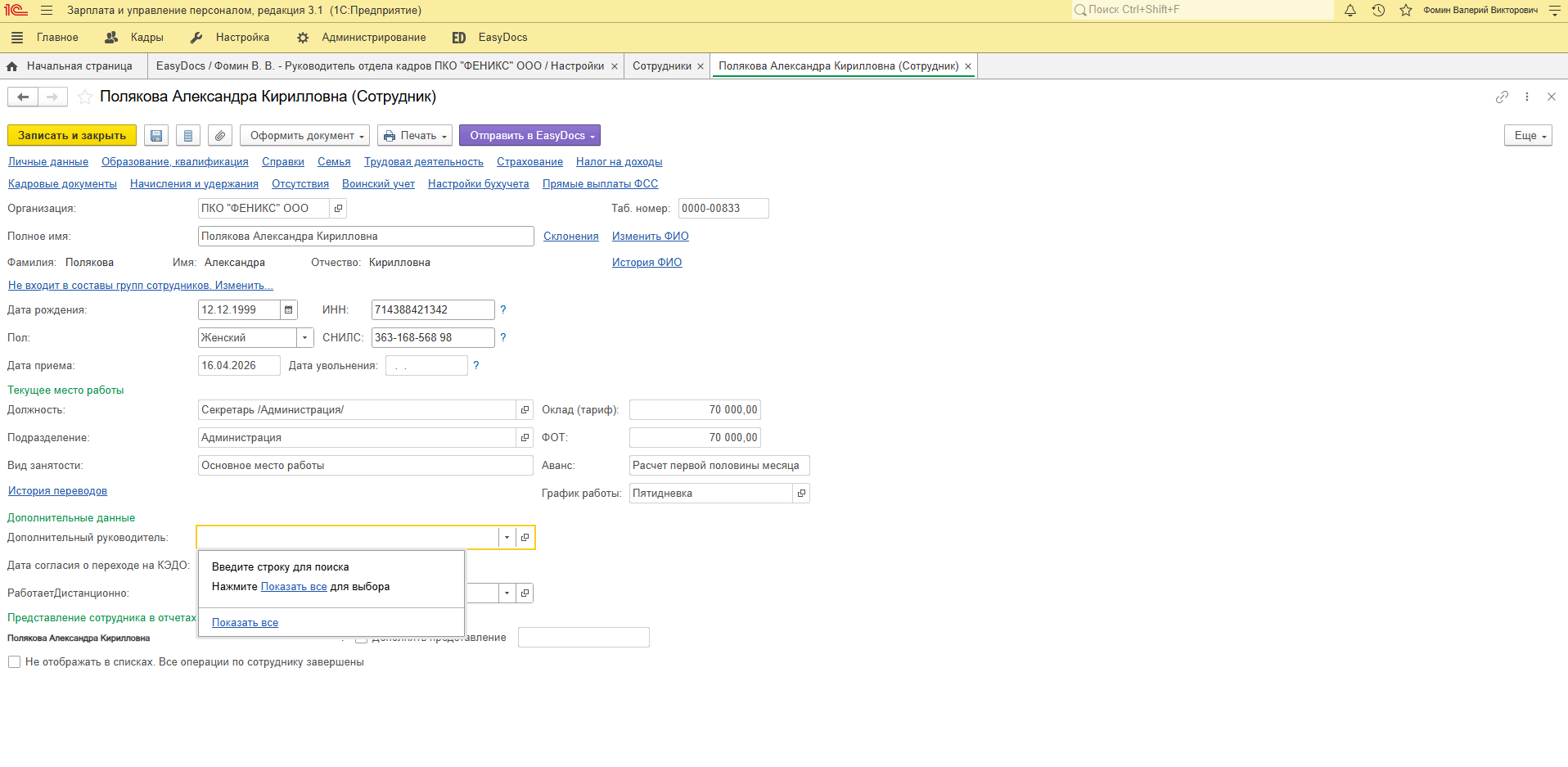The image size is (1568, 767).
Task: Expand 'Отправить в EasyDocs' dropdown button
Action: point(529,136)
